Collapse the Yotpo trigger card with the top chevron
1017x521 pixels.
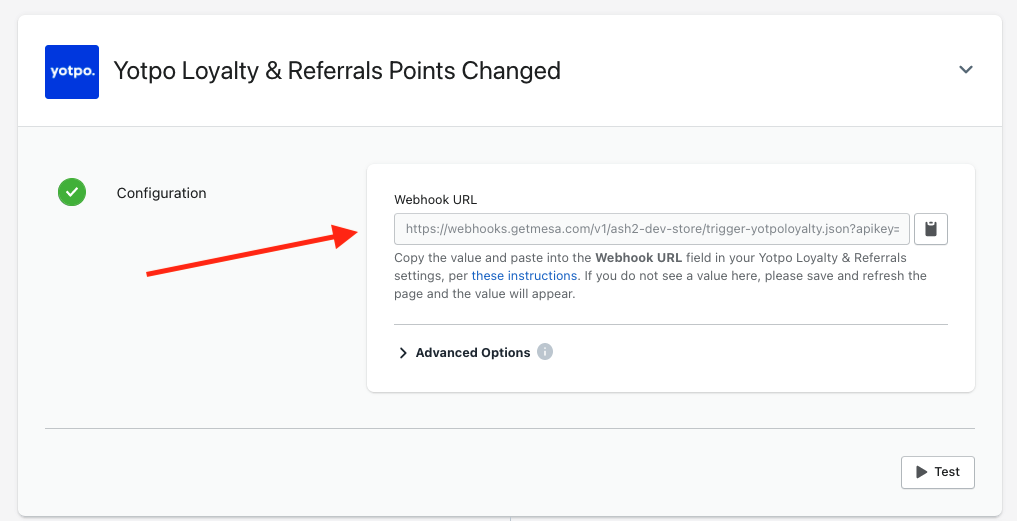966,69
